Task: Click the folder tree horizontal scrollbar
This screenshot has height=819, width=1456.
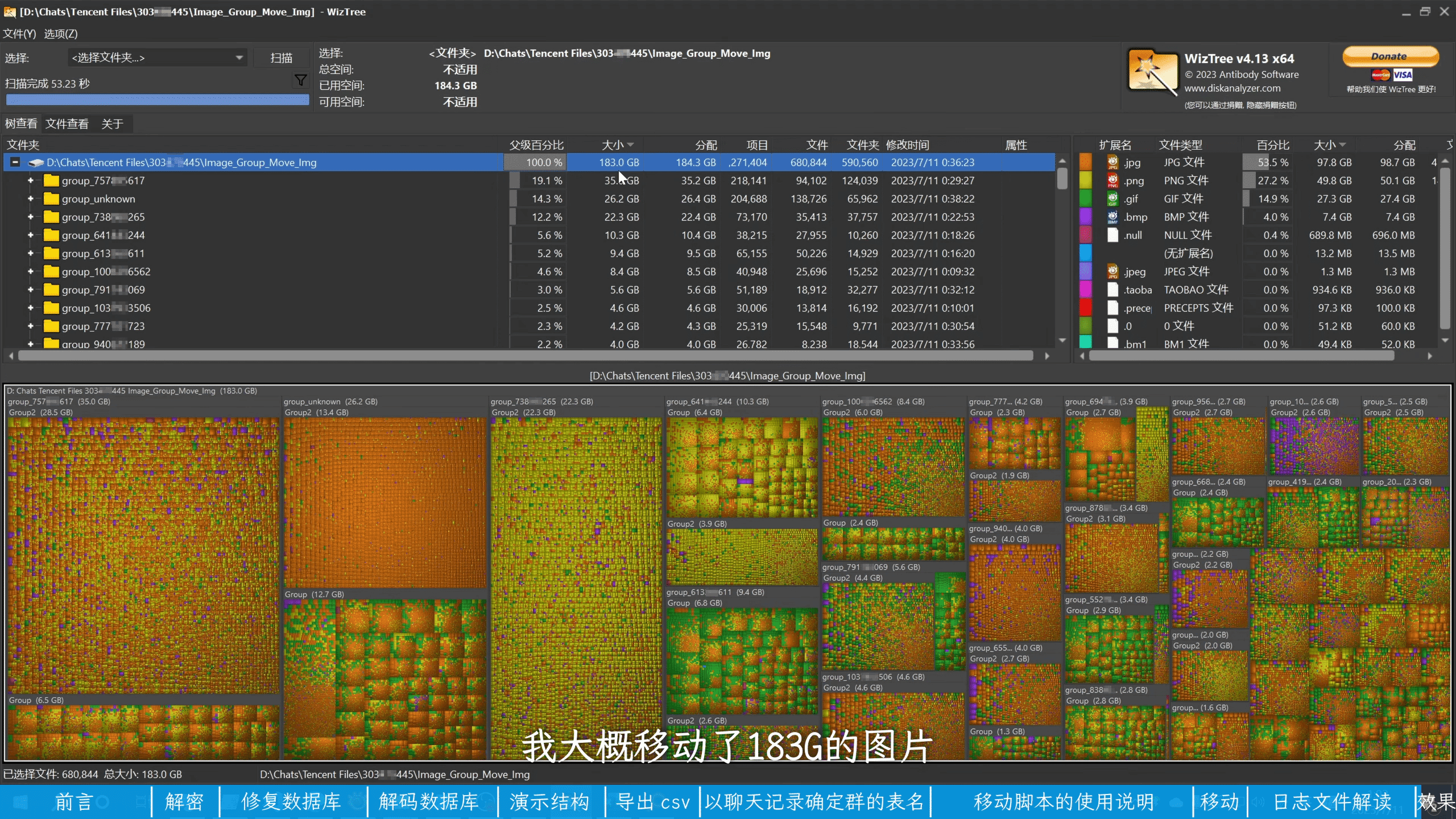Action: pyautogui.click(x=526, y=356)
